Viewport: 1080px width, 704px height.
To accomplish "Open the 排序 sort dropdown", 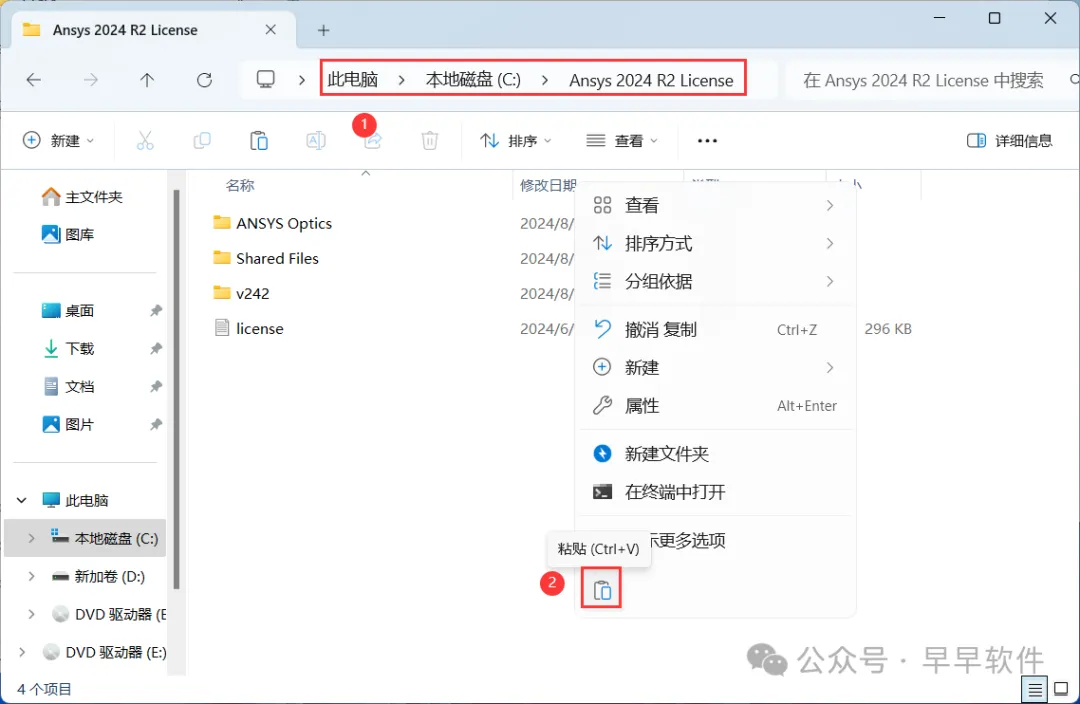I will pos(516,141).
